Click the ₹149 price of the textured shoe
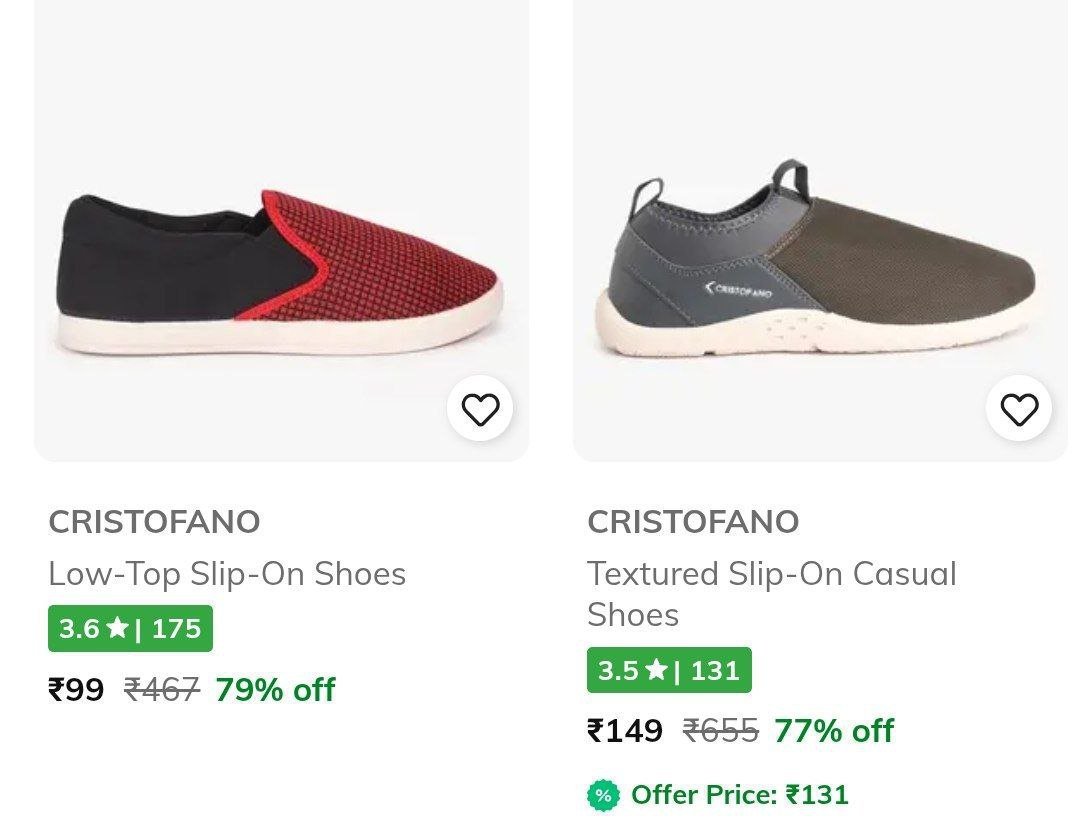Screen dimensions: 1080x829 coord(625,731)
